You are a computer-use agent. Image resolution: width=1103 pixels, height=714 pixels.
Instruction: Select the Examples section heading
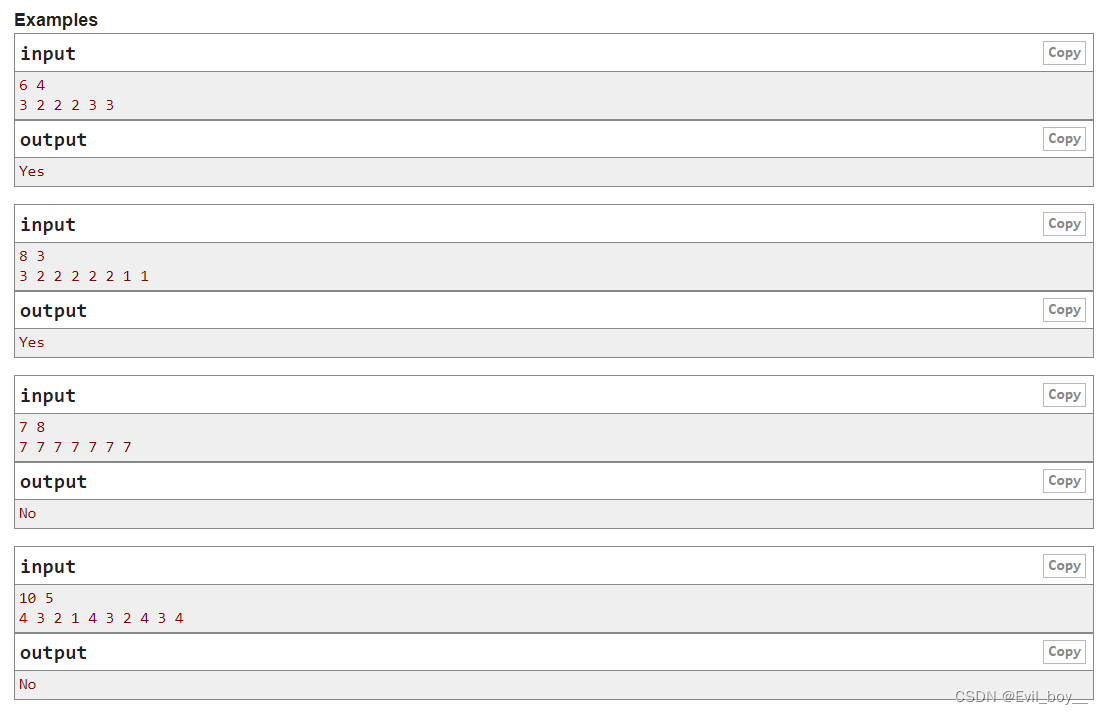click(56, 19)
